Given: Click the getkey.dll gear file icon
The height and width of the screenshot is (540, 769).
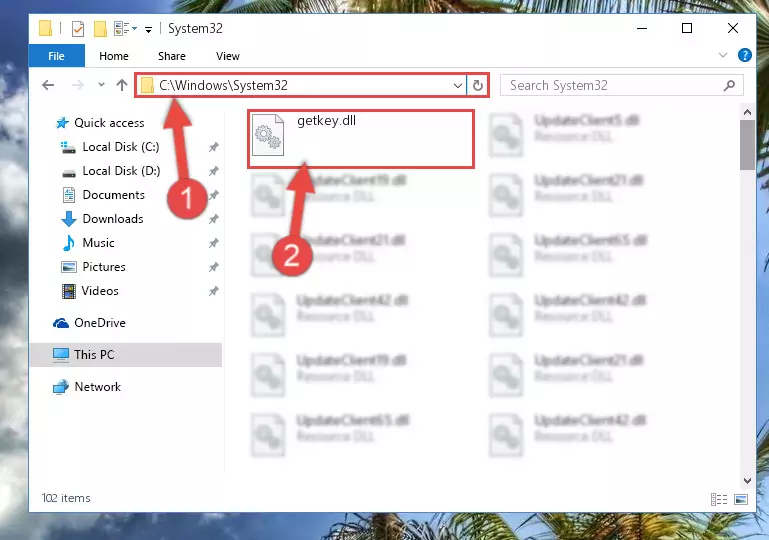Looking at the screenshot, I should coord(268,134).
